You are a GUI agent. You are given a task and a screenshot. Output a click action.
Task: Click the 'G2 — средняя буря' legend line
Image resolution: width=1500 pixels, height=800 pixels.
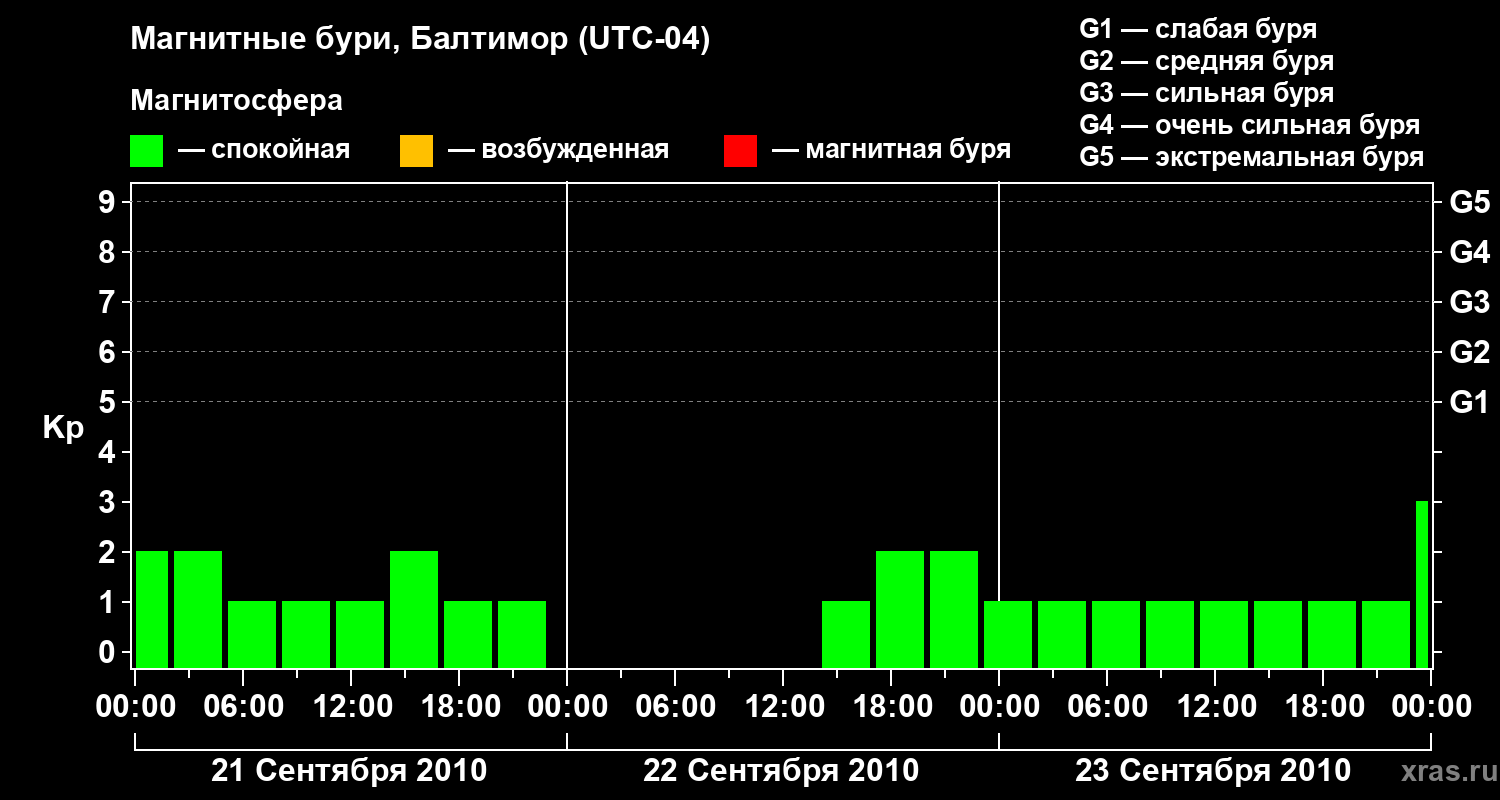click(1207, 61)
